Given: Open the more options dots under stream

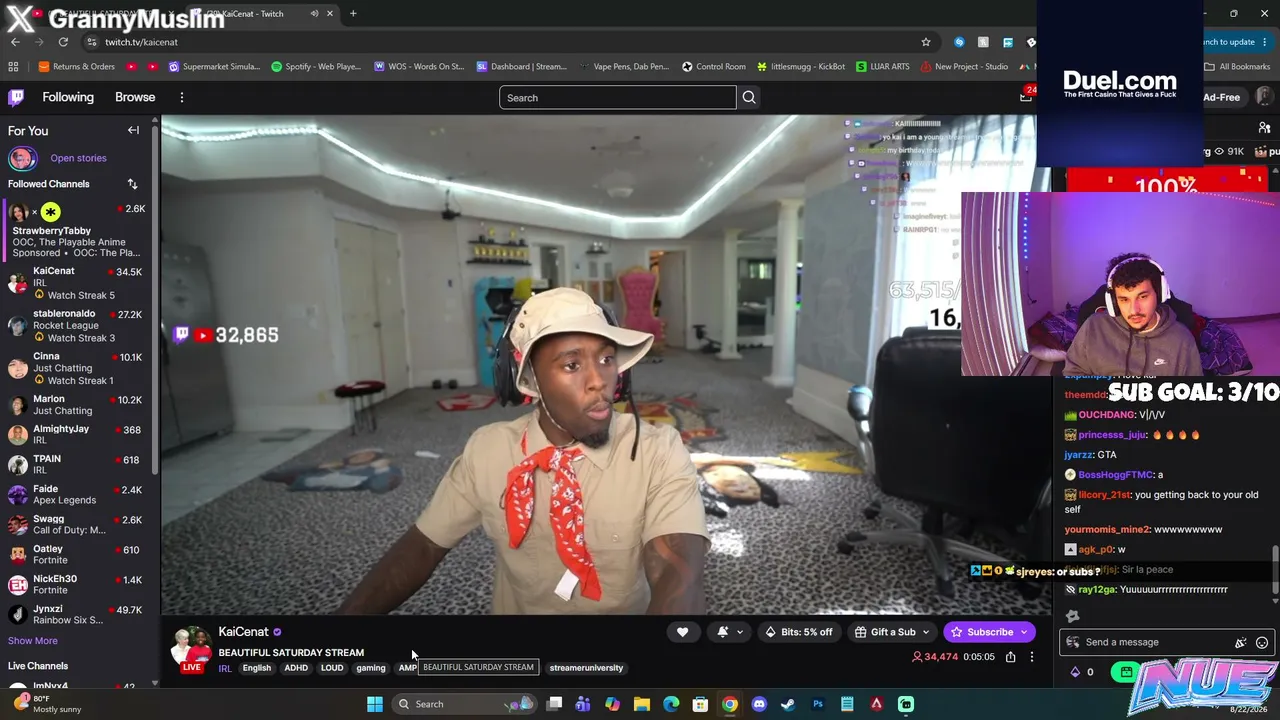Looking at the screenshot, I should pos(1032,657).
